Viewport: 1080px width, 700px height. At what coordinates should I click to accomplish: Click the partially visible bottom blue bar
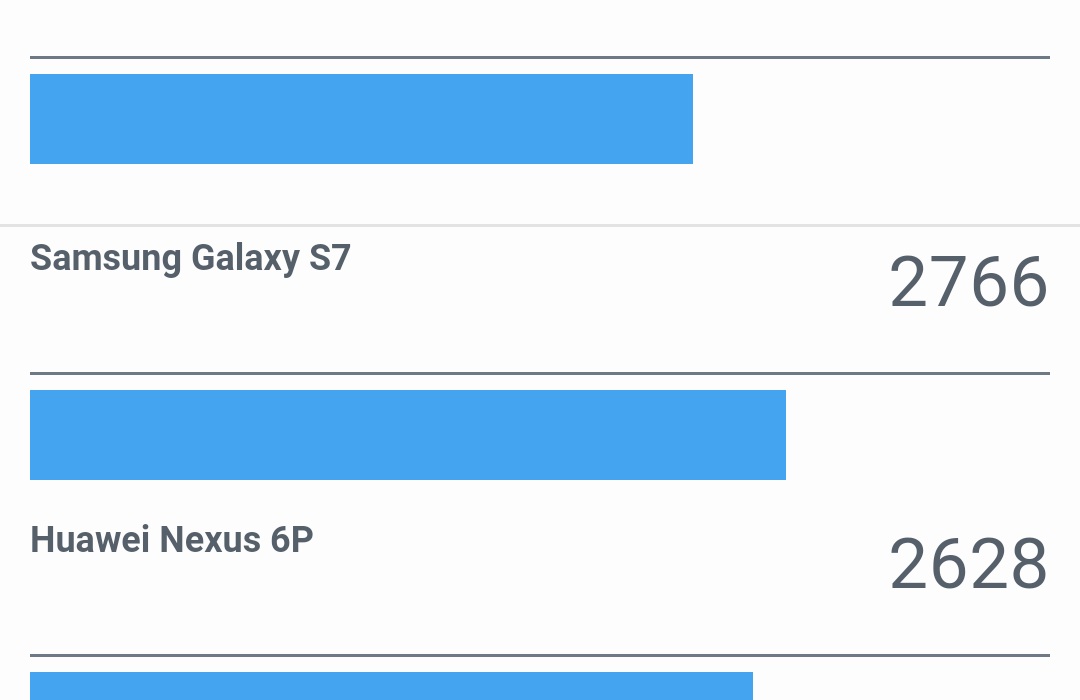pyautogui.click(x=391, y=686)
